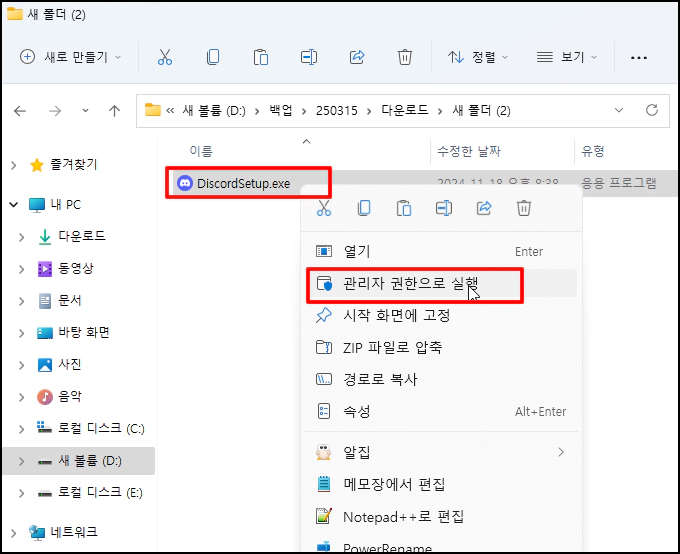680x554 pixels.
Task: Expand the 알집 submenu arrow
Action: 561,452
